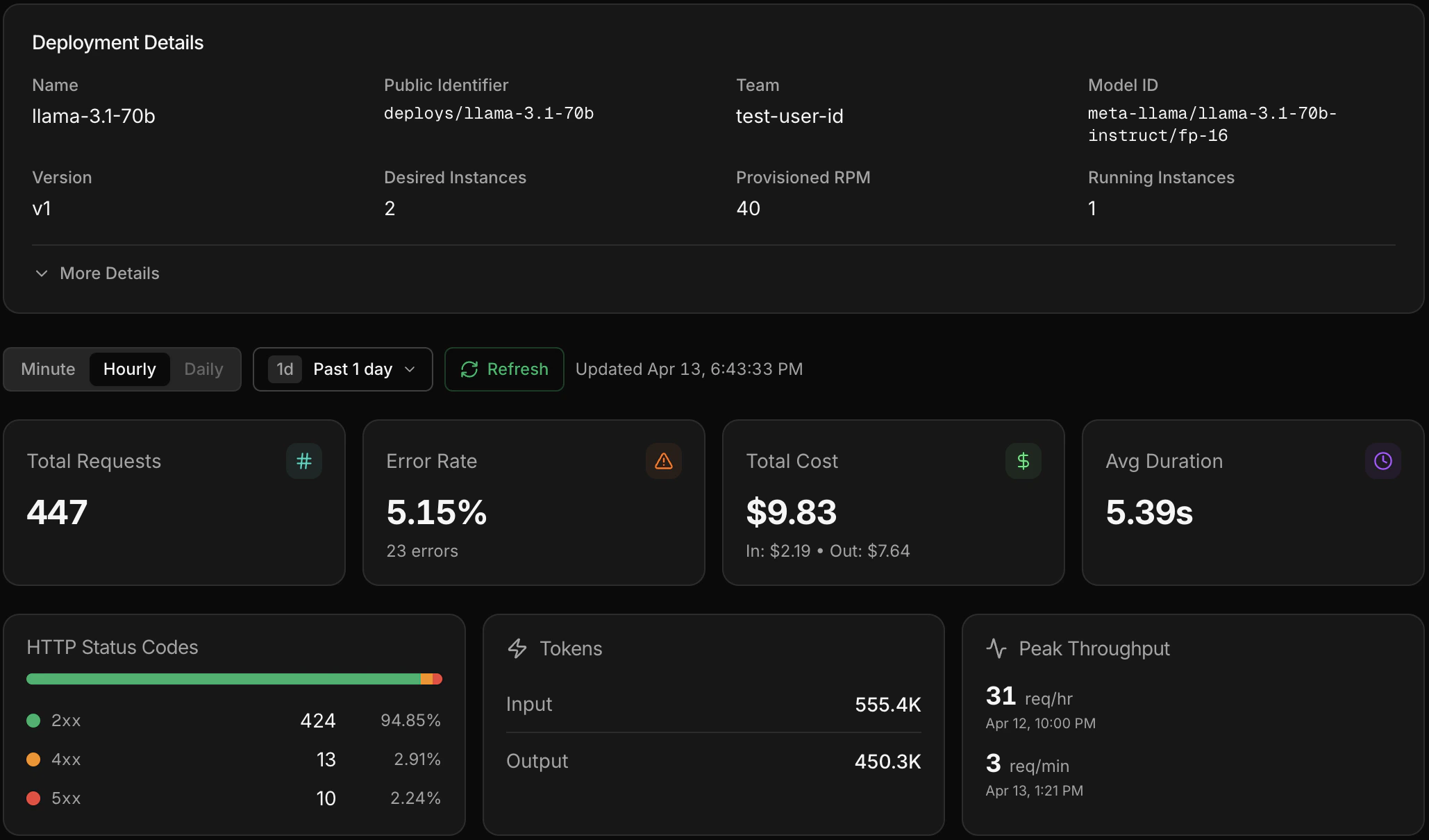Click the 5xx status indicator dot
Viewport: 1429px width, 840px height.
coord(33,798)
